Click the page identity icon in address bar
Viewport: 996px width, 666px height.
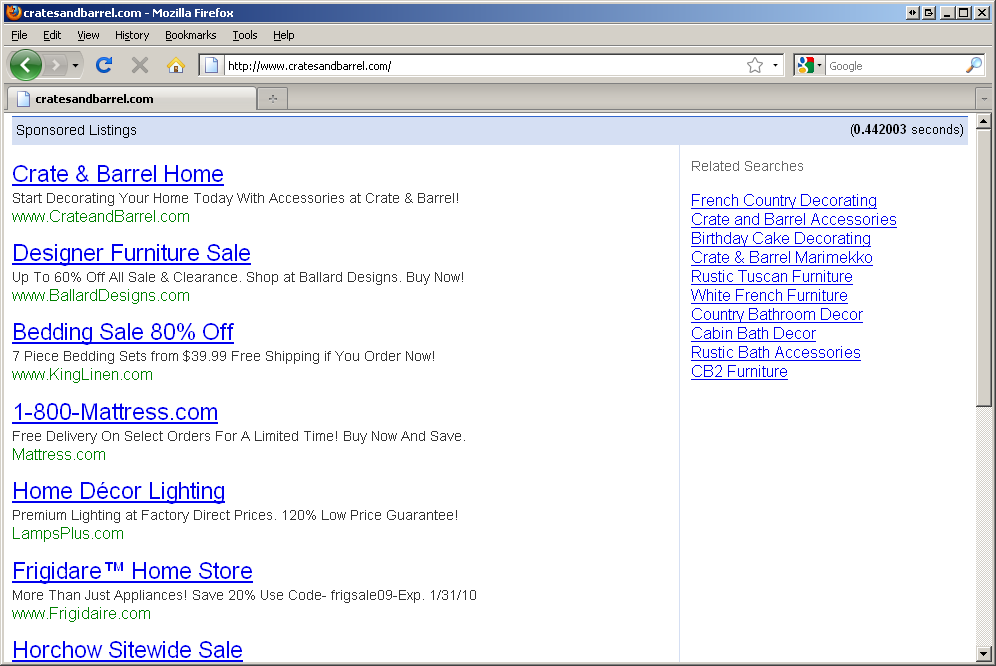tap(212, 65)
